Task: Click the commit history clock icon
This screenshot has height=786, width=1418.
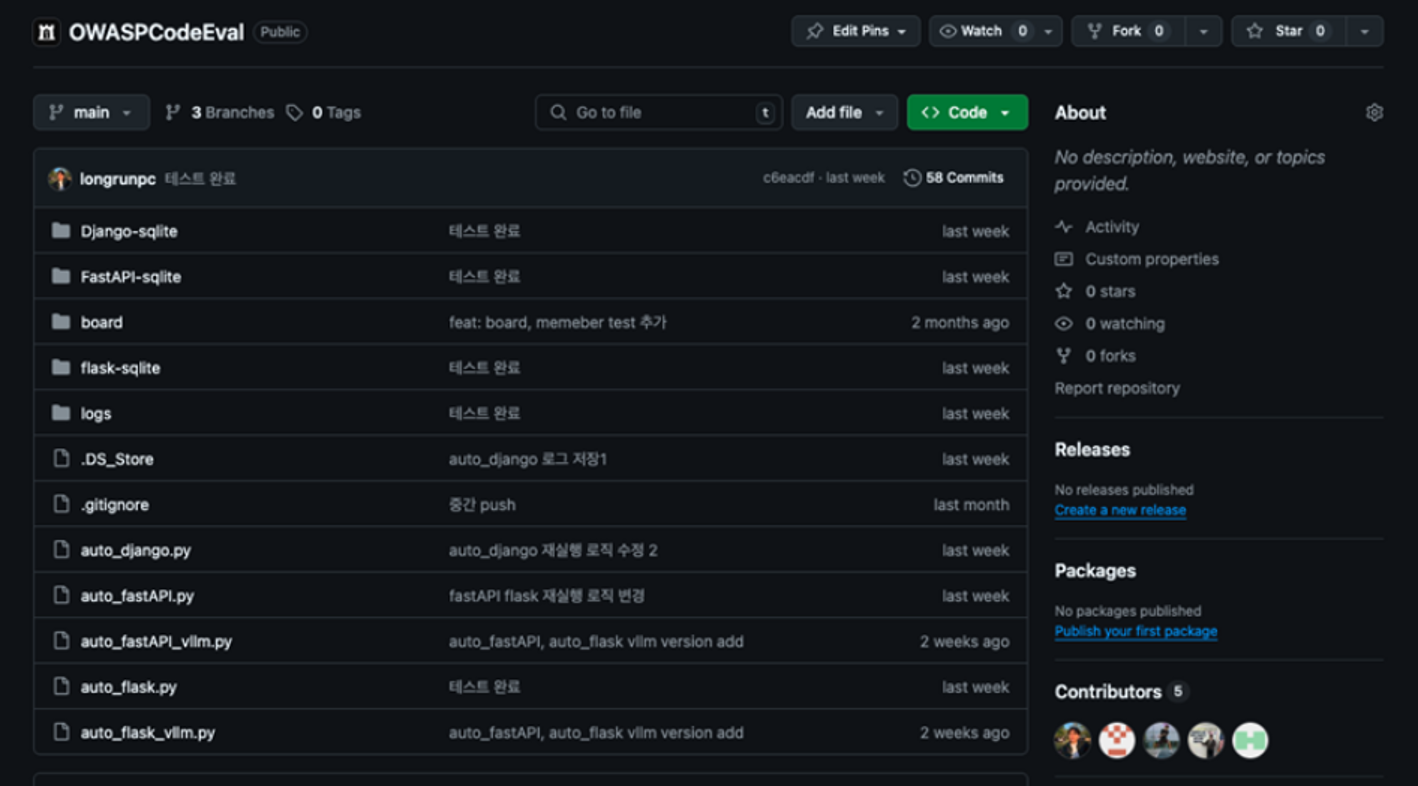Action: coord(912,178)
